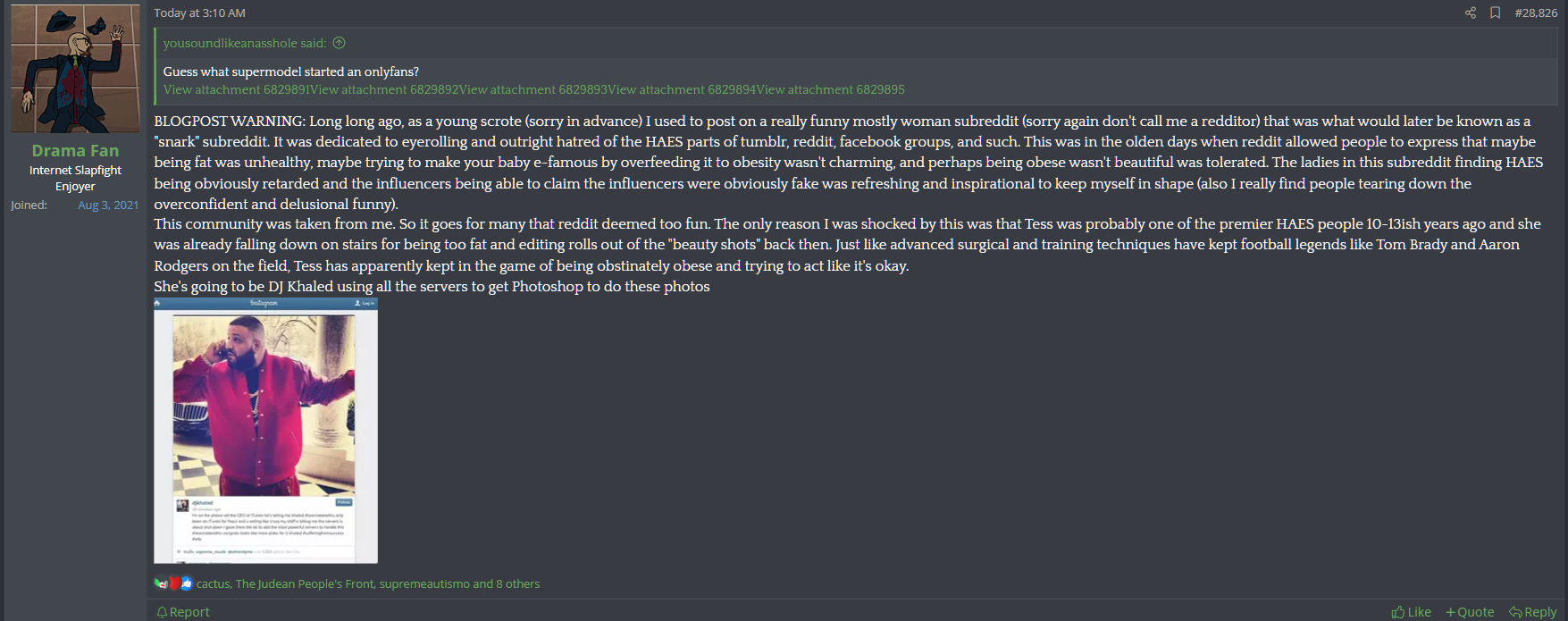Click the Today at 3:10 AM timestamp
1568x621 pixels.
199,13
